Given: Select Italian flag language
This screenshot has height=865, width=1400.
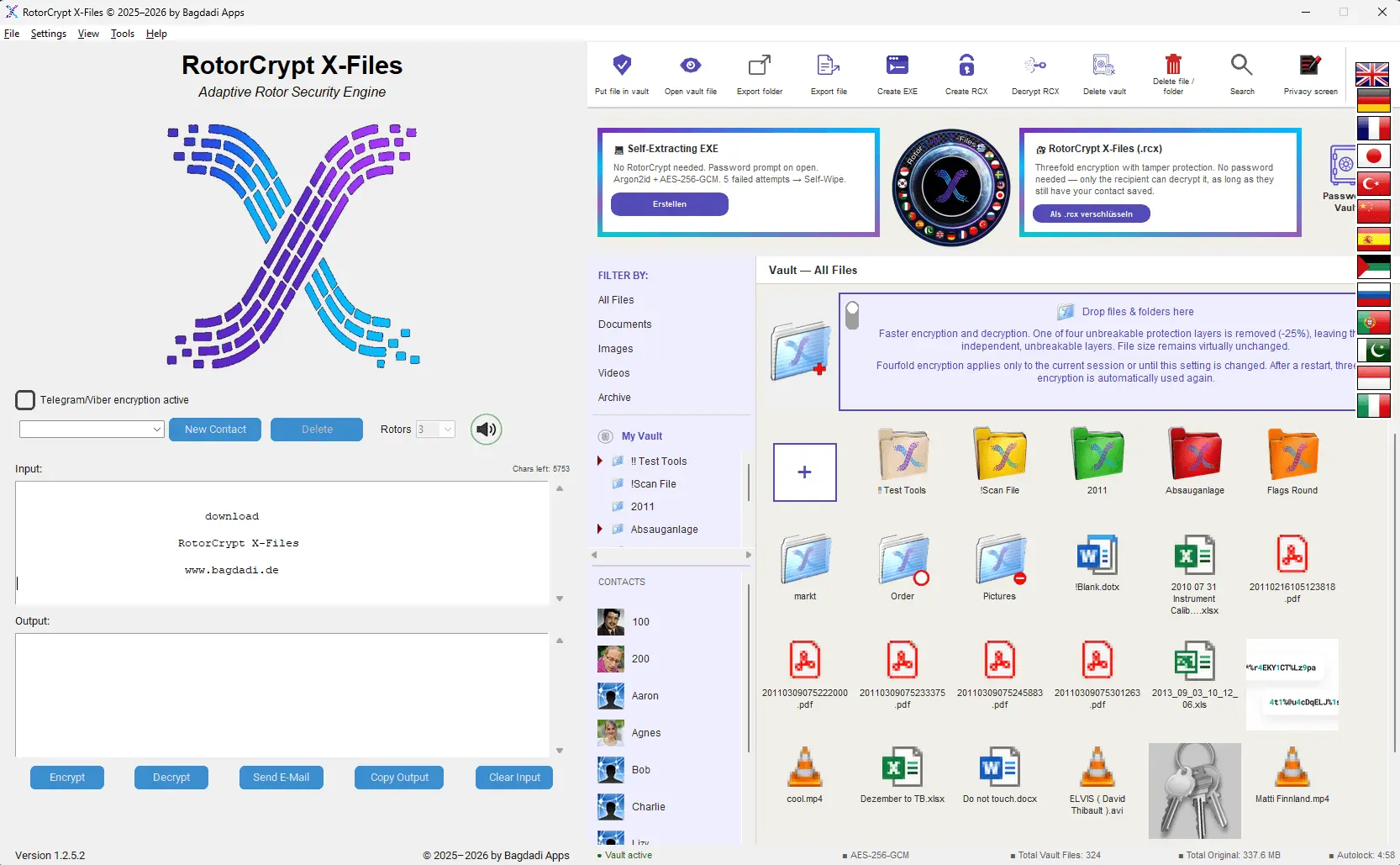Looking at the screenshot, I should coord(1373,406).
